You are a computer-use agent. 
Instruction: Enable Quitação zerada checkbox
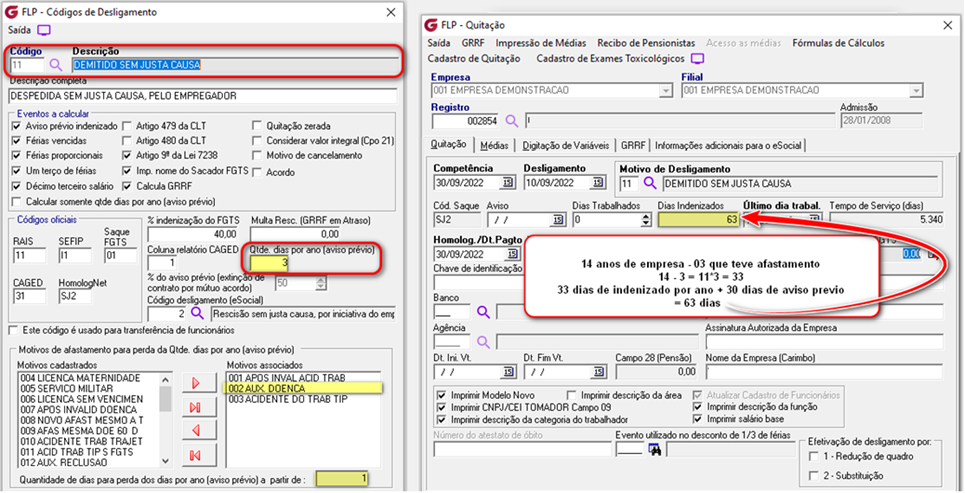click(x=257, y=126)
